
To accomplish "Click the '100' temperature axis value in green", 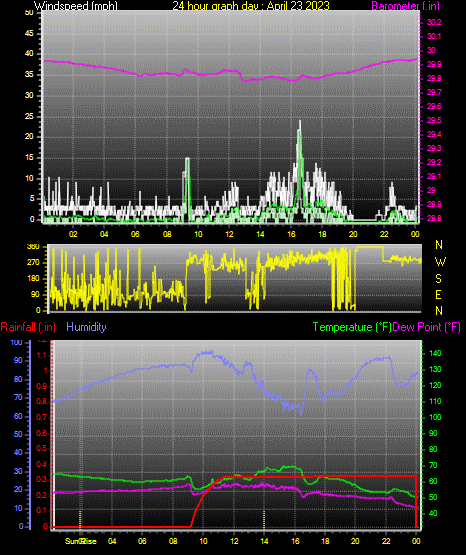I will click(435, 417).
